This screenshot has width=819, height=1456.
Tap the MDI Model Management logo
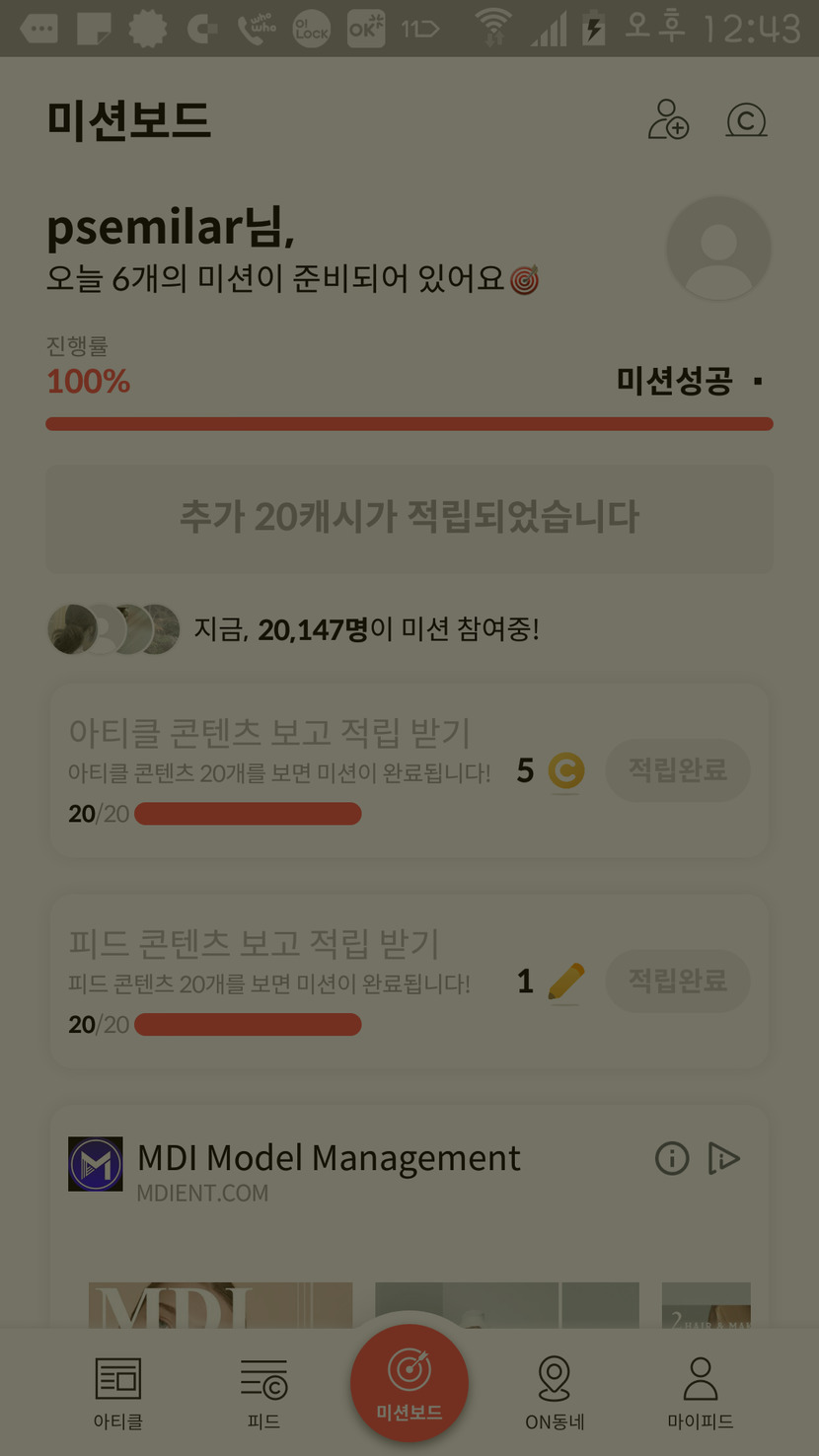(x=96, y=1164)
